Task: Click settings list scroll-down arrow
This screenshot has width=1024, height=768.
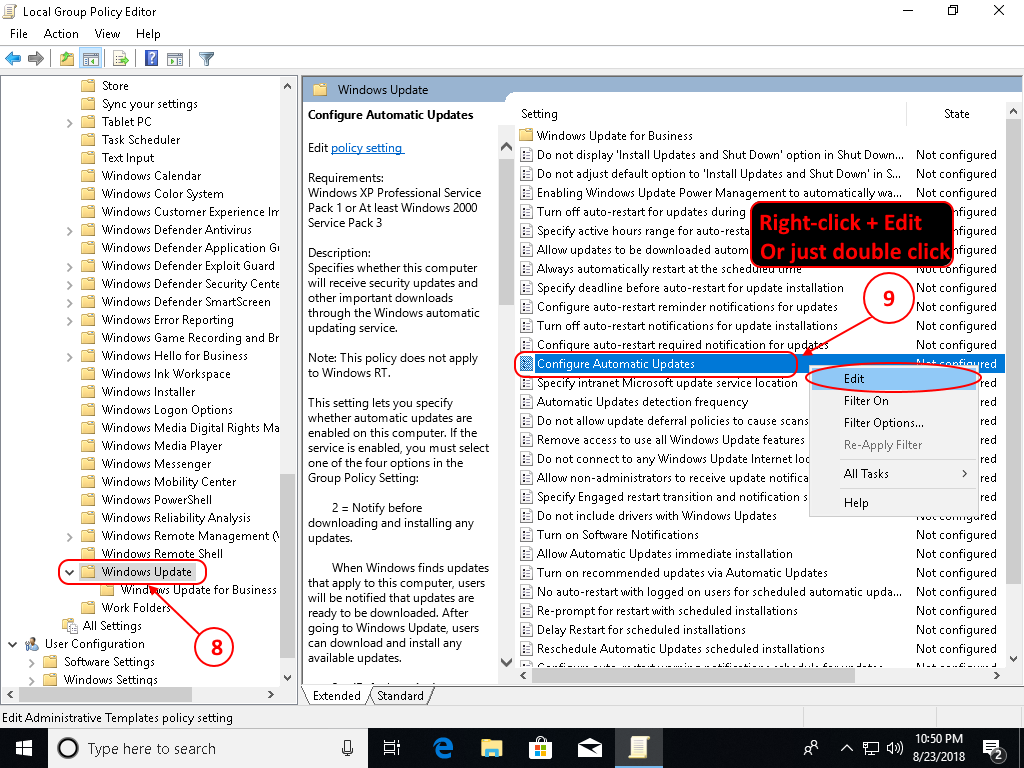Action: pos(1014,660)
